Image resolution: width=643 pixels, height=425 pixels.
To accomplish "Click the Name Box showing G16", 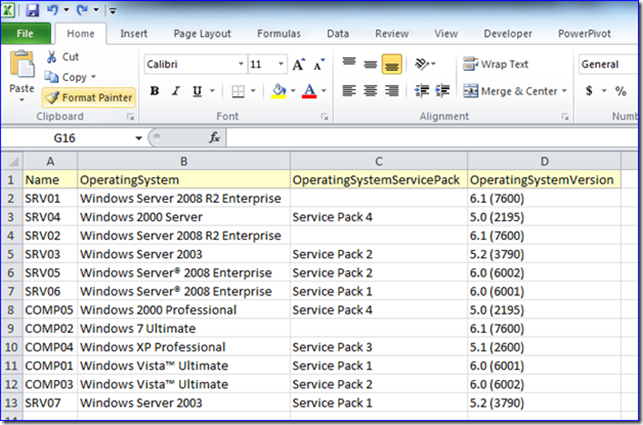I will 65,138.
